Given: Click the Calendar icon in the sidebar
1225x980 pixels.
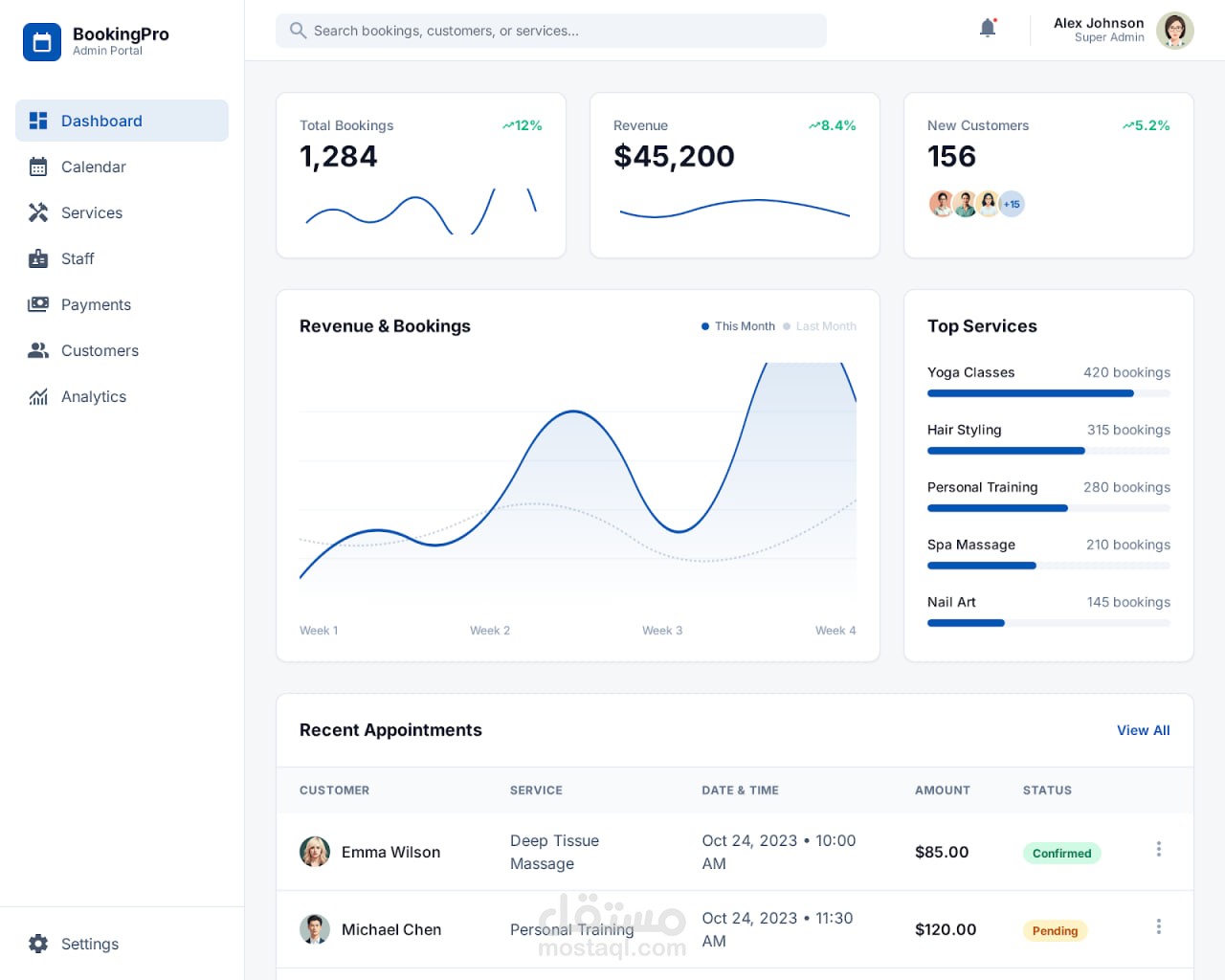Looking at the screenshot, I should [x=38, y=167].
